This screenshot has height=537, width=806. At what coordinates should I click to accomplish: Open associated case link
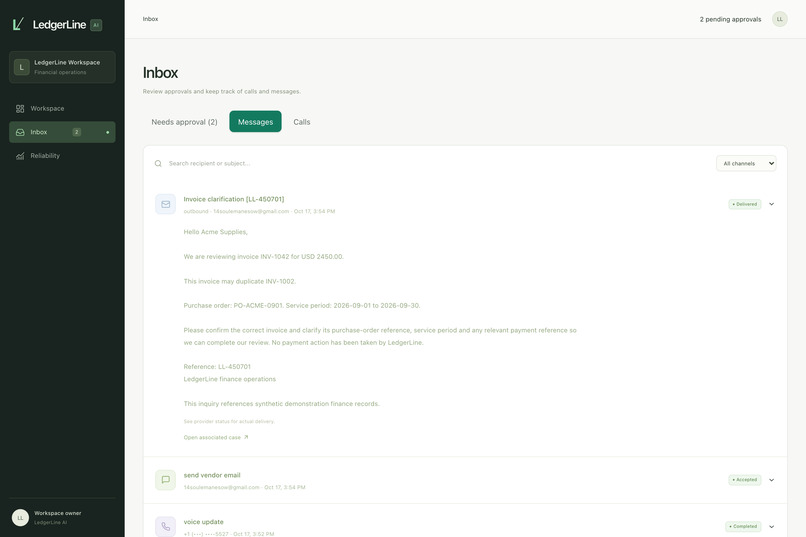216,437
